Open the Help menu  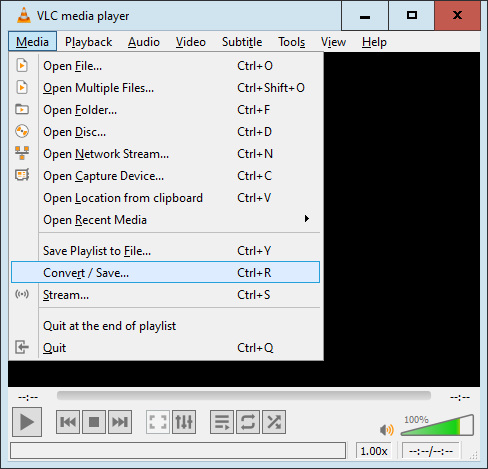tap(374, 42)
